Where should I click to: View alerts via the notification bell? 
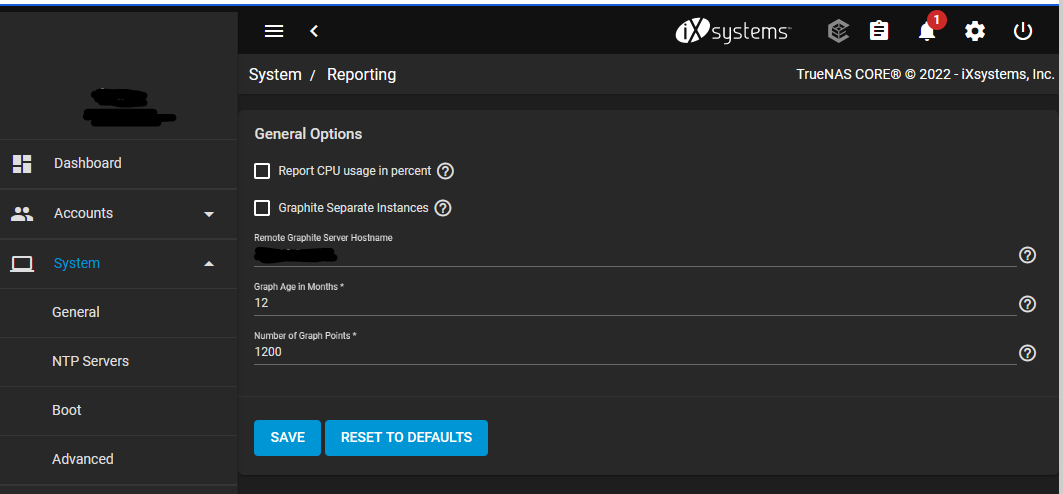point(927,31)
